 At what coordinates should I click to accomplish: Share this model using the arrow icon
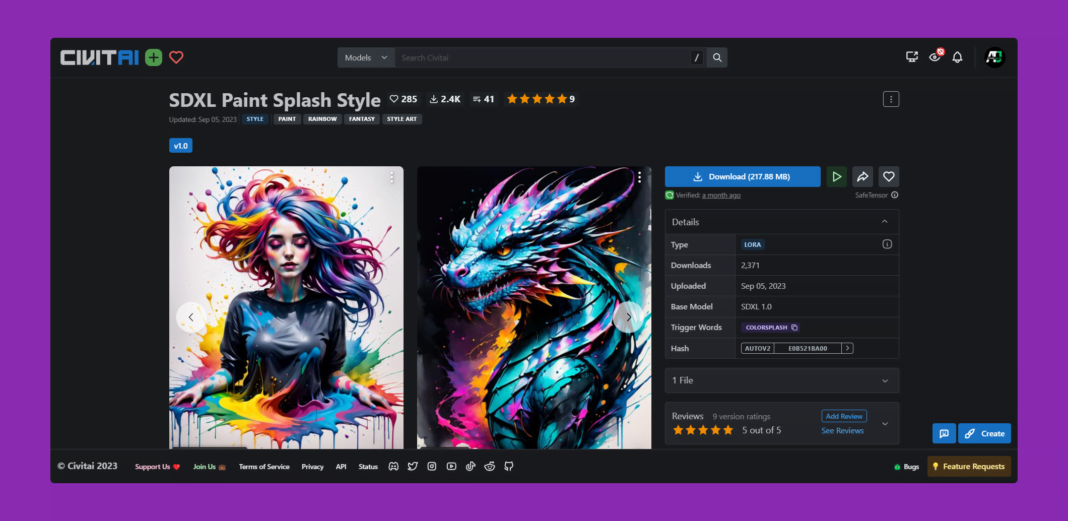point(863,177)
